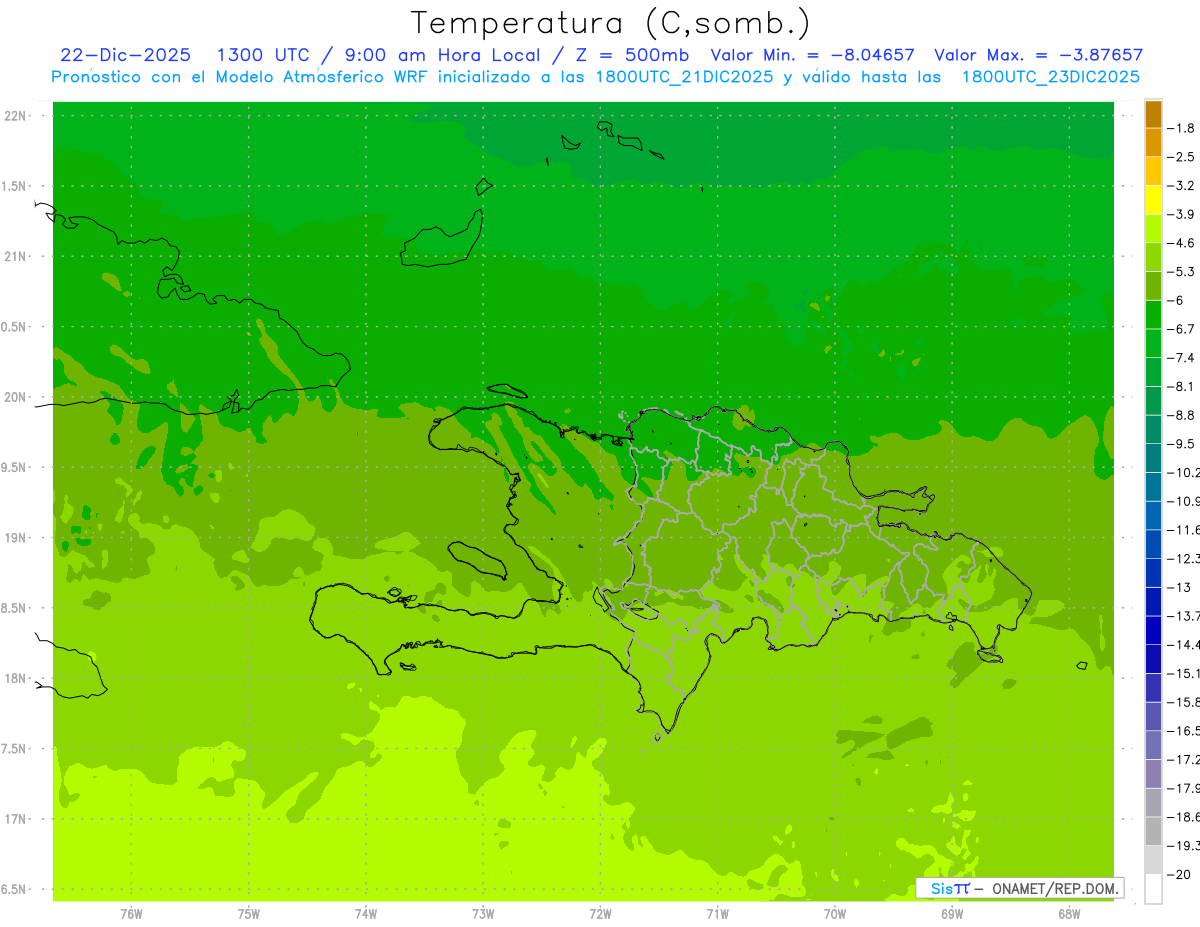Click the '69W' longitude axis label
Screen dimensions: 1200x927
pos(952,914)
